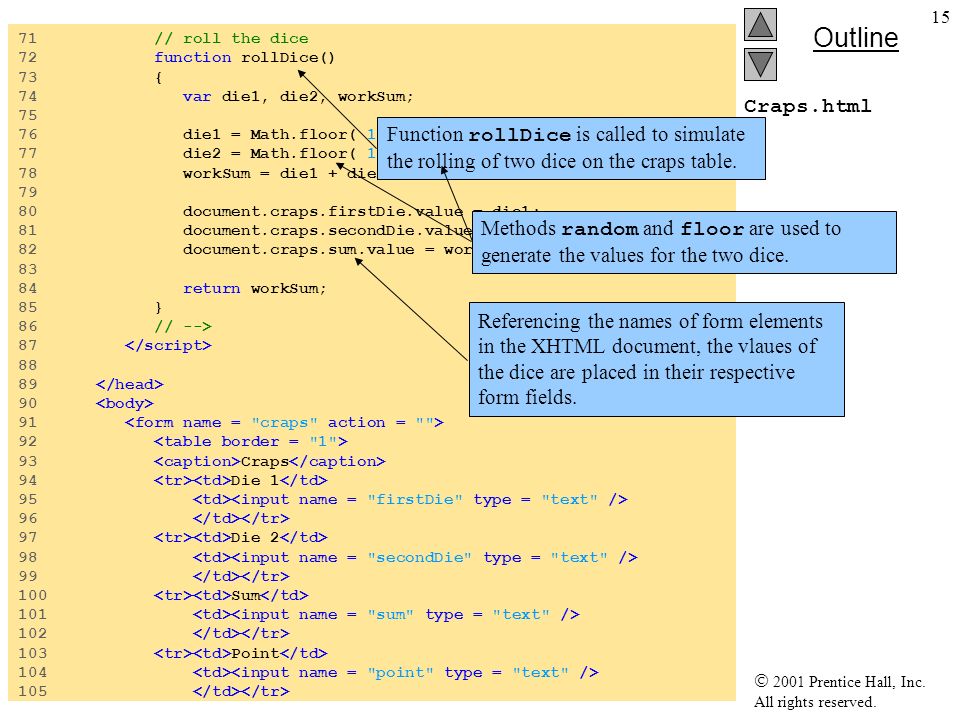
Task: Click 'function rollDice()' on line 72
Action: [244, 58]
